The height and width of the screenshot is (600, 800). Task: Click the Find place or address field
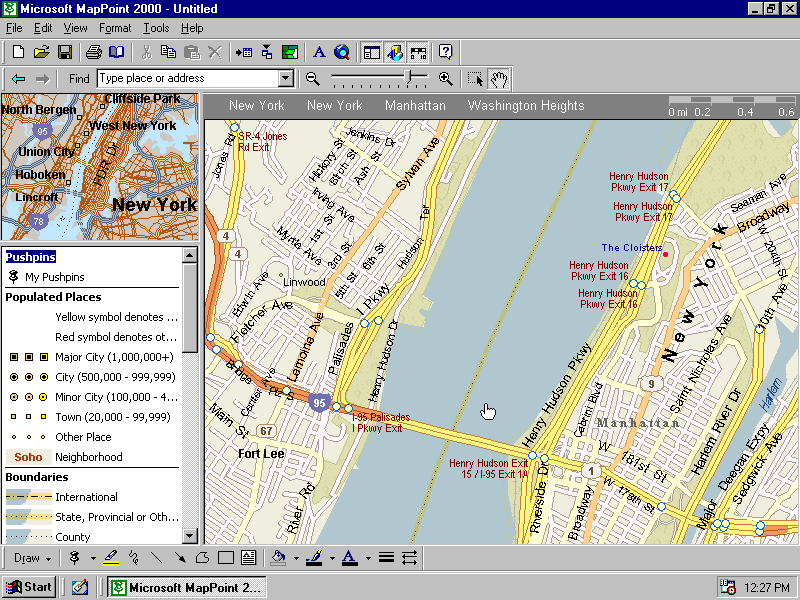pyautogui.click(x=188, y=79)
